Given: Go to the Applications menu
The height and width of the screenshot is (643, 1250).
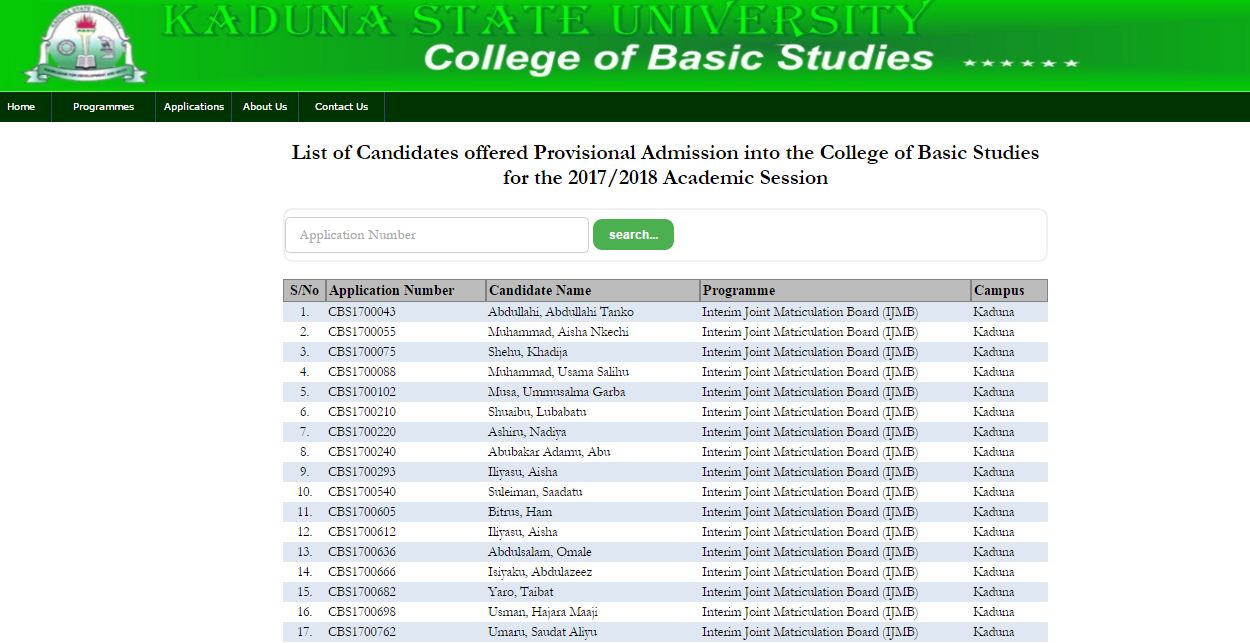Looking at the screenshot, I should coord(194,107).
